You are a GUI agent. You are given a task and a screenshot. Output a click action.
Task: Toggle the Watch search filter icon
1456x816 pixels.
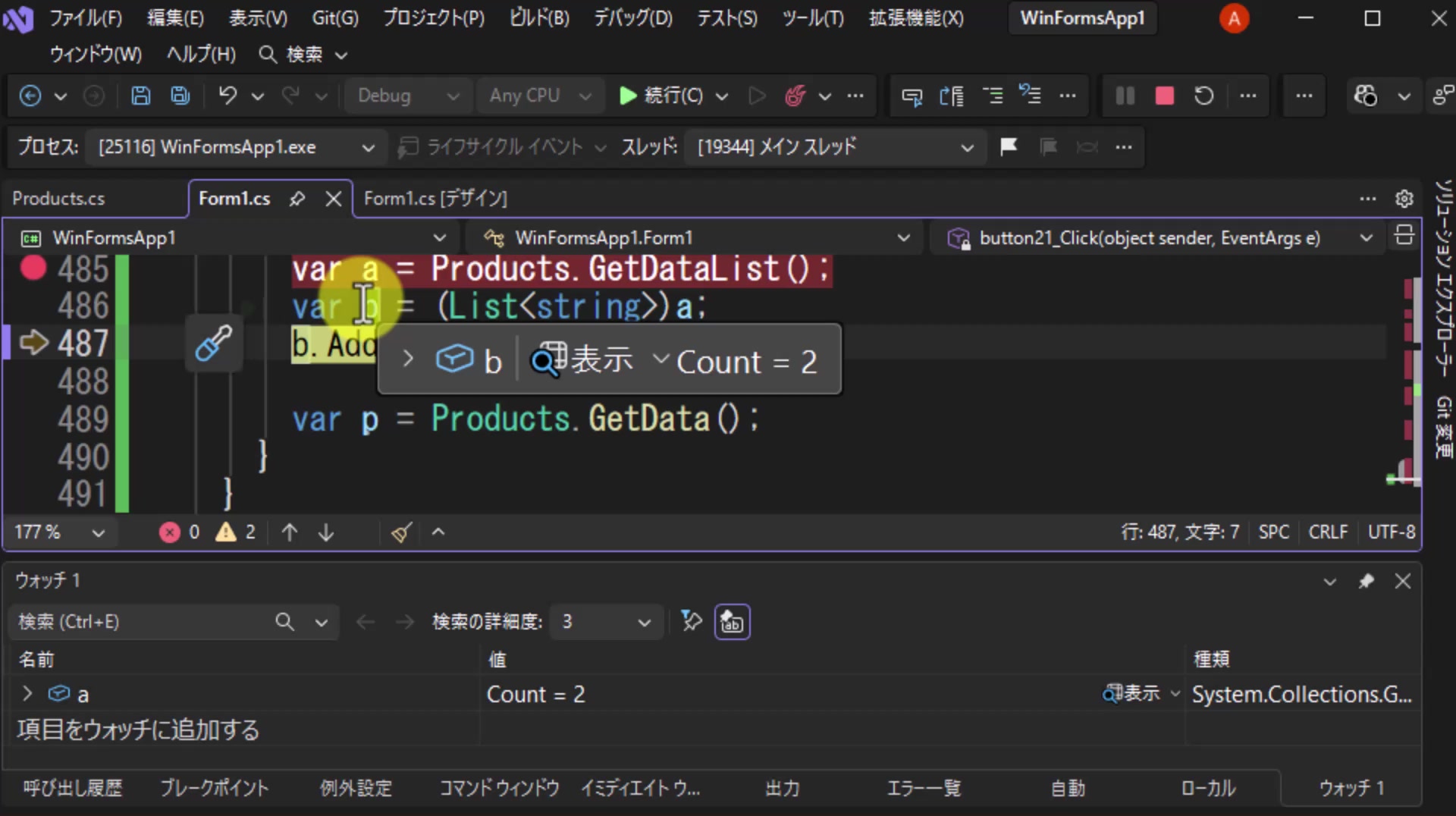691,621
